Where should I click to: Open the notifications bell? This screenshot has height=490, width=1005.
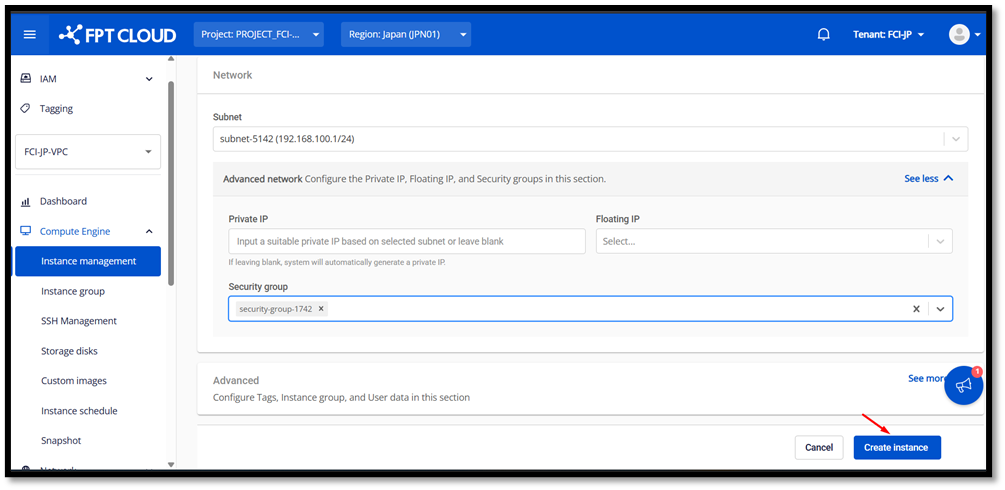point(824,34)
